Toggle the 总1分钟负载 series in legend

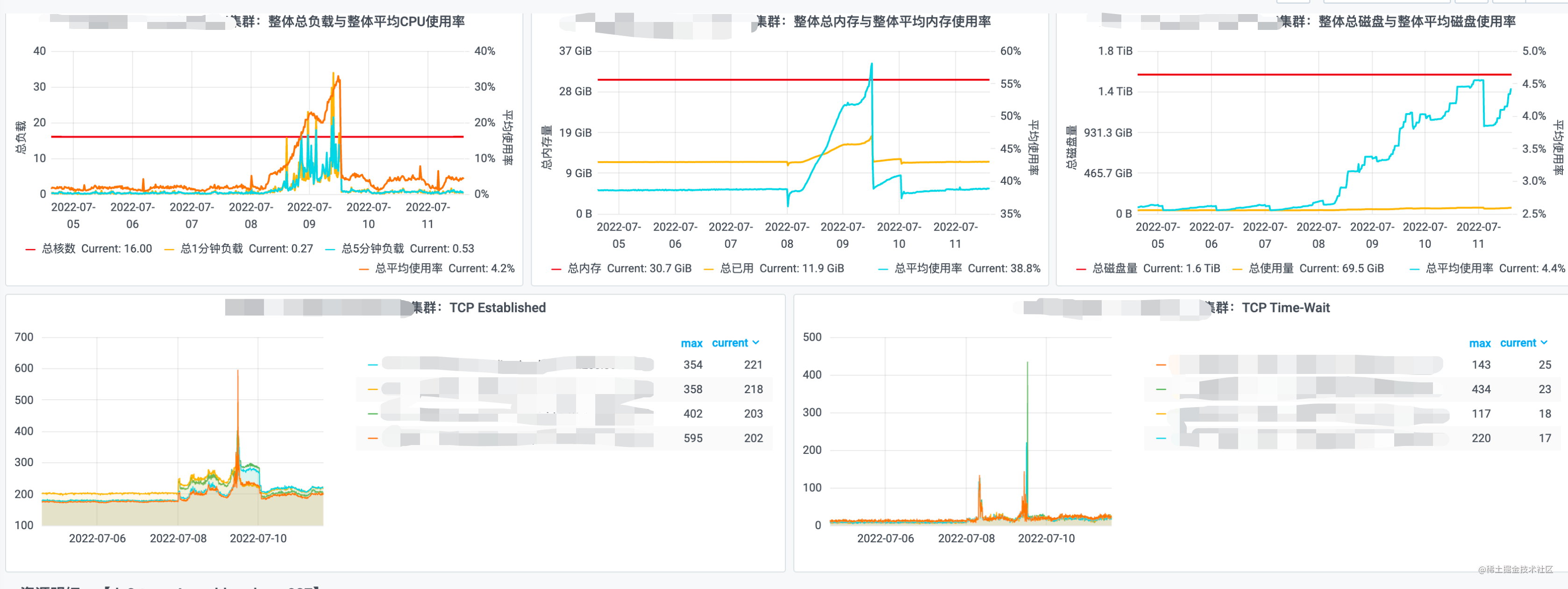pyautogui.click(x=212, y=249)
